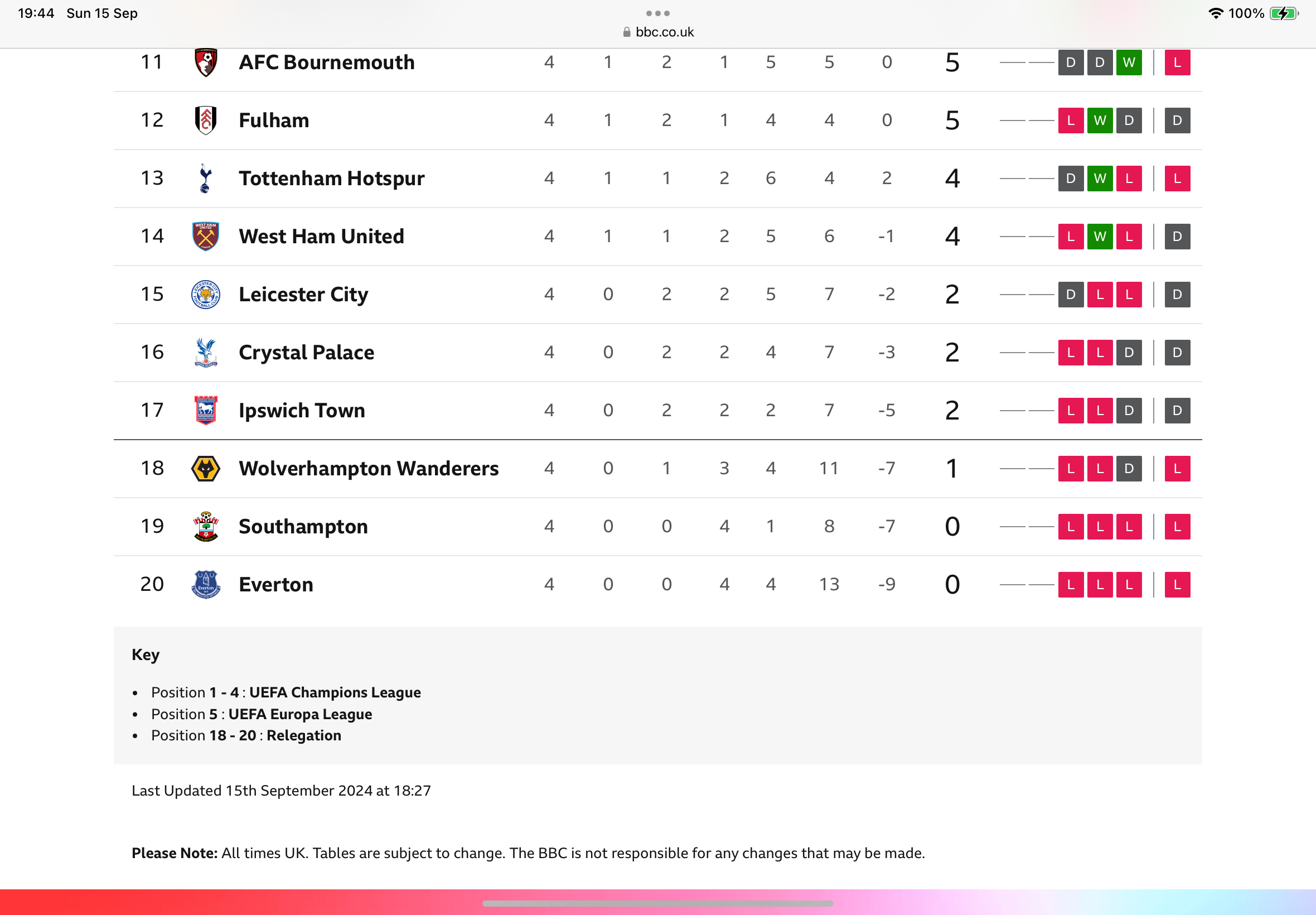The image size is (1316, 915).
Task: Open the Wolverhampton Wanderers team link
Action: point(369,469)
